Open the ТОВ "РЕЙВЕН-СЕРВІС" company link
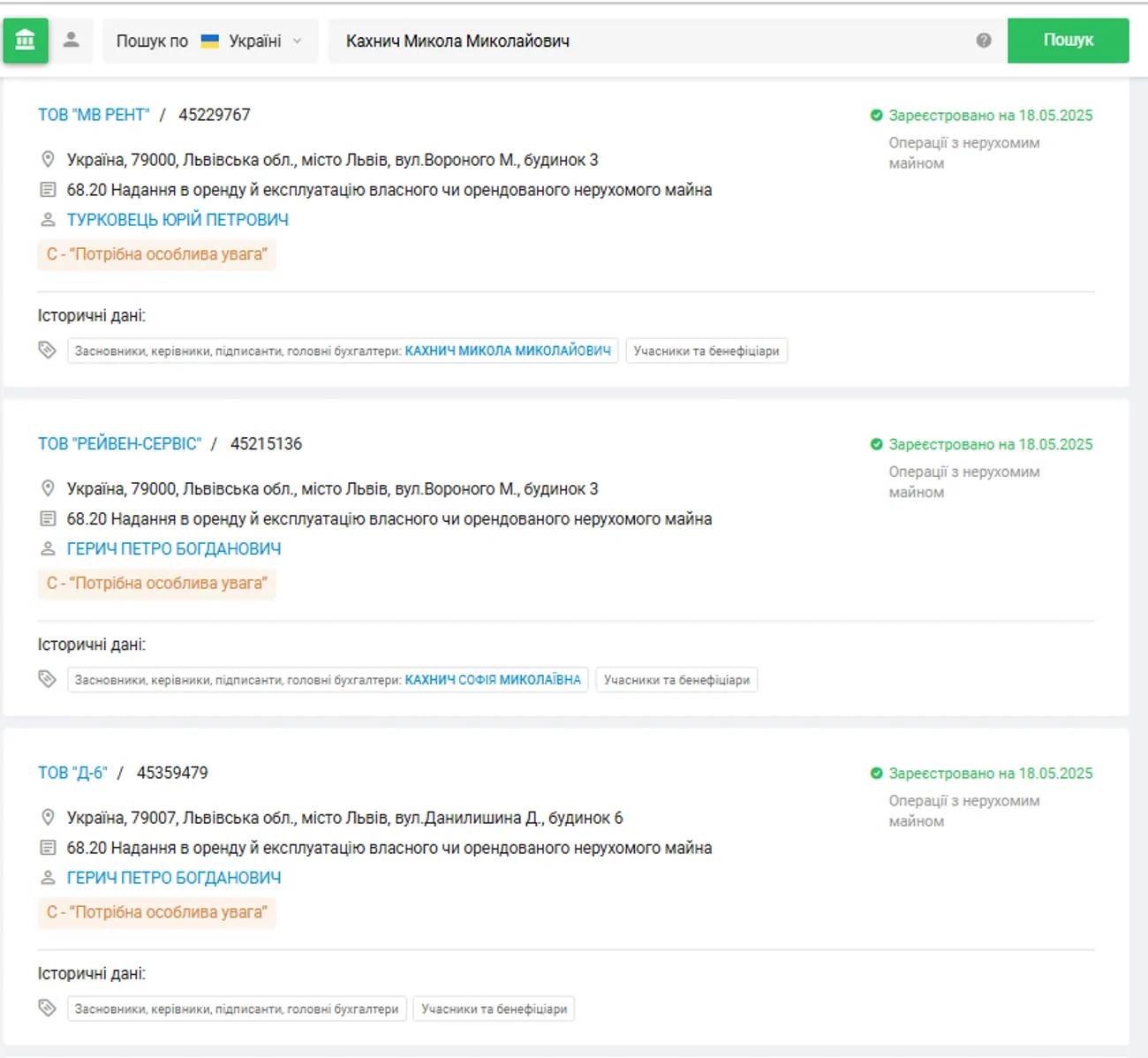Image resolution: width=1148 pixels, height=1058 pixels. pos(119,444)
